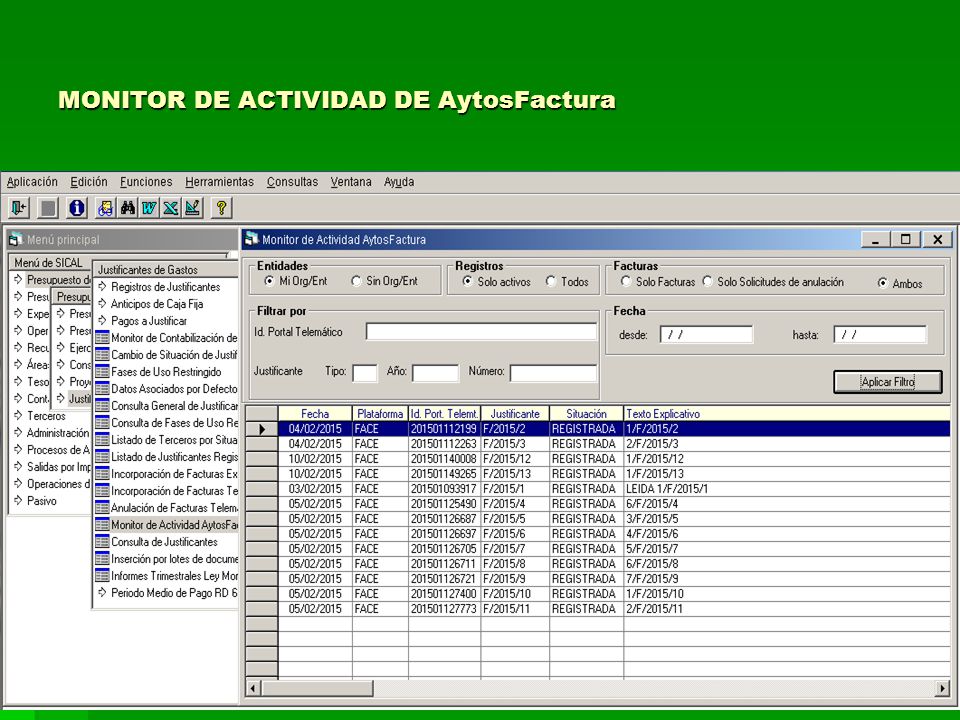Click the gray stop square toolbar icon
Screen dimensions: 960x720
pyautogui.click(x=48, y=208)
